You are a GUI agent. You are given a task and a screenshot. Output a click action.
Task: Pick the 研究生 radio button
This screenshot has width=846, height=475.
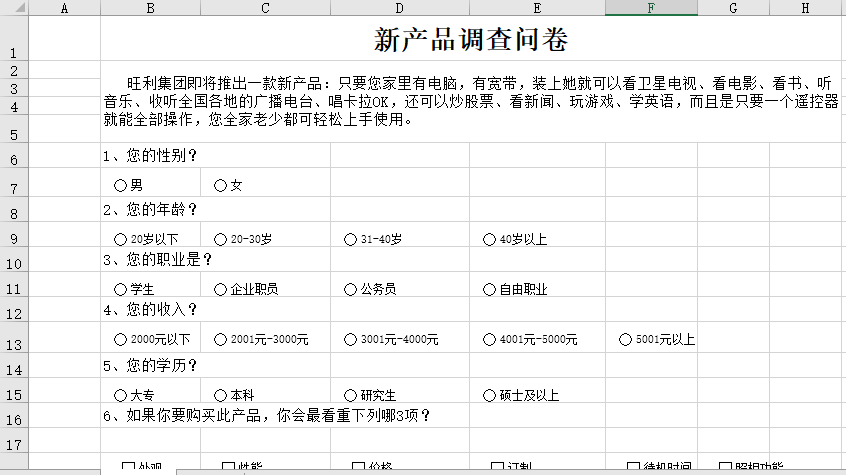(350, 394)
